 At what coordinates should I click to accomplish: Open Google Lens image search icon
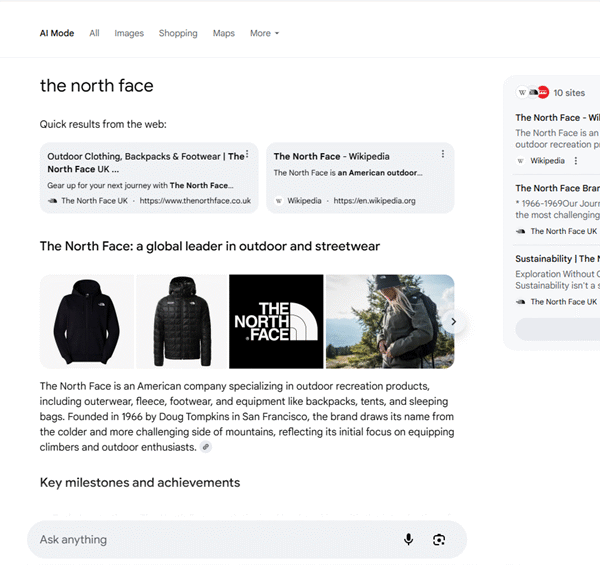[439, 540]
